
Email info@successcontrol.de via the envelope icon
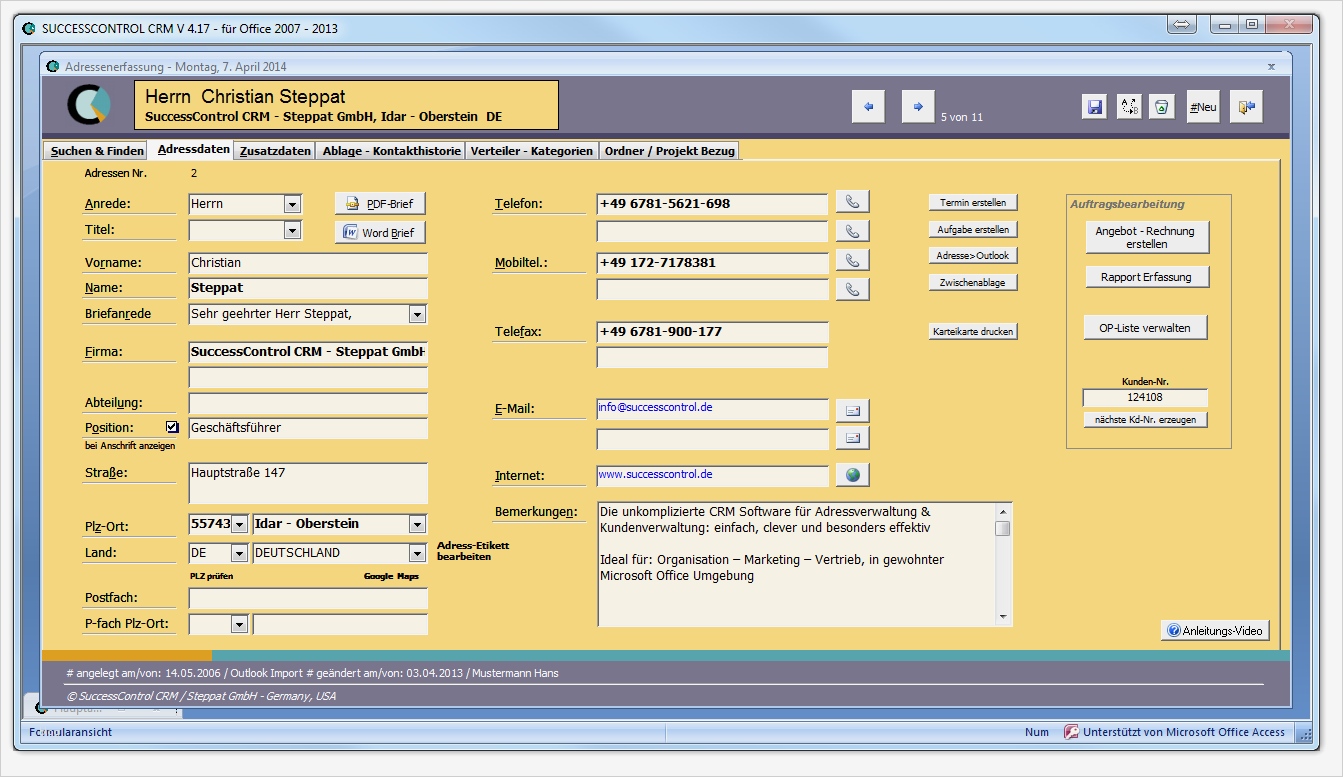[x=852, y=409]
